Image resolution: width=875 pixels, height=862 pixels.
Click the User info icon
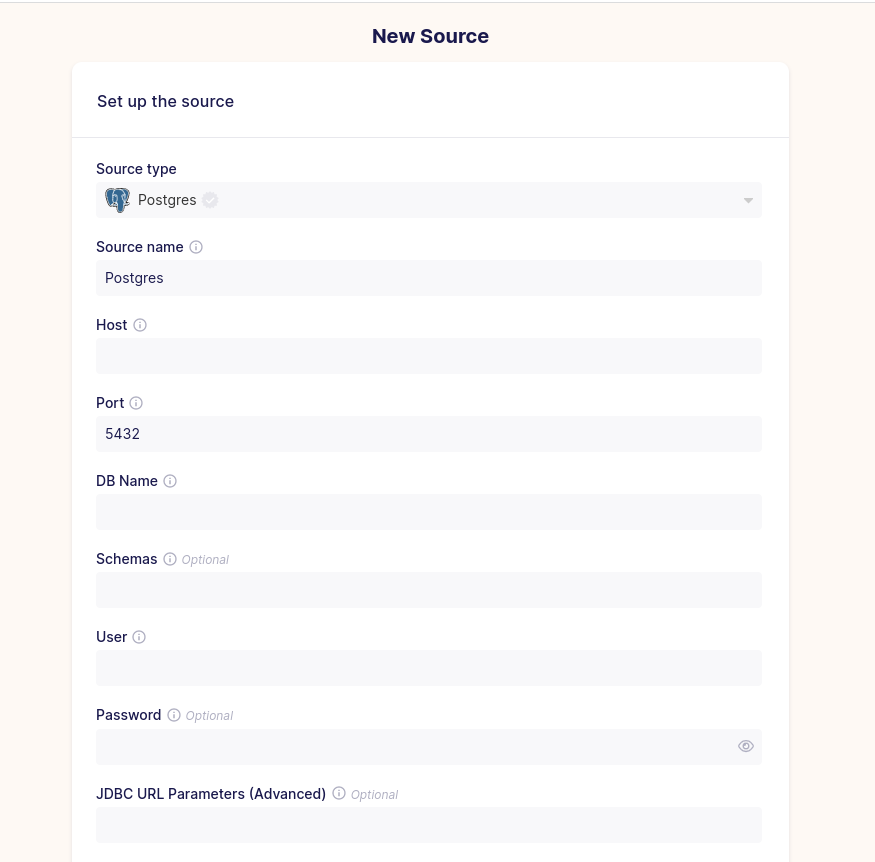click(x=139, y=637)
